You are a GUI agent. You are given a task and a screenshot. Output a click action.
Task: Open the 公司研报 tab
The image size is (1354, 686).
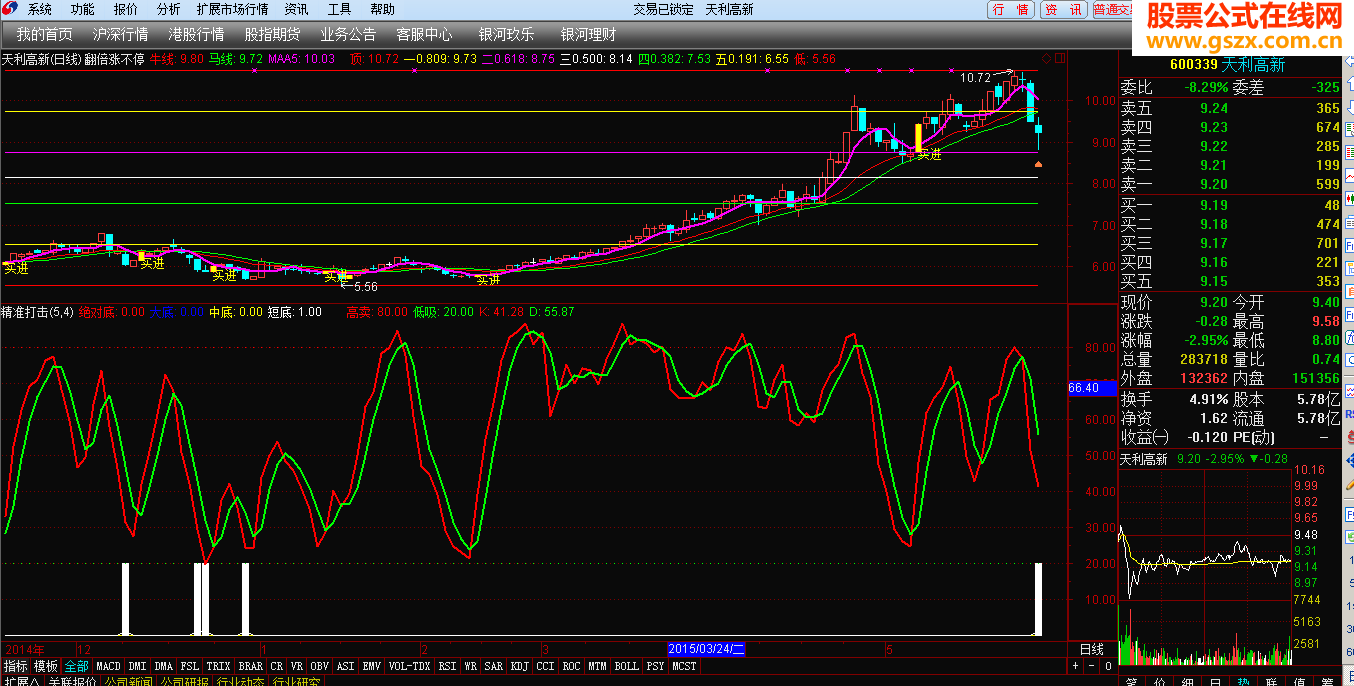coord(184,682)
